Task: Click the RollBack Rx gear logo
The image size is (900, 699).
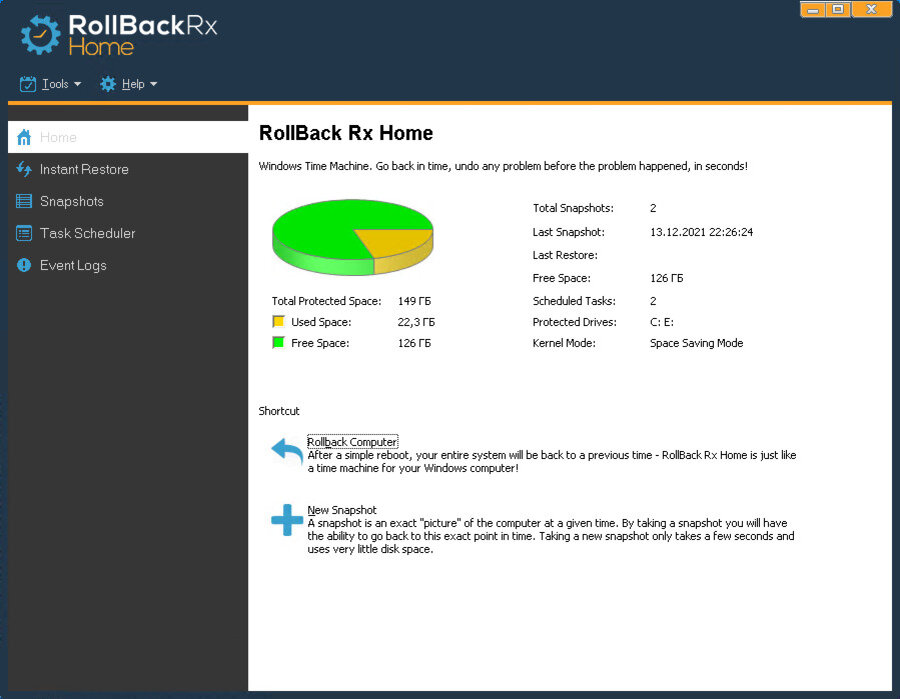Action: (x=40, y=36)
